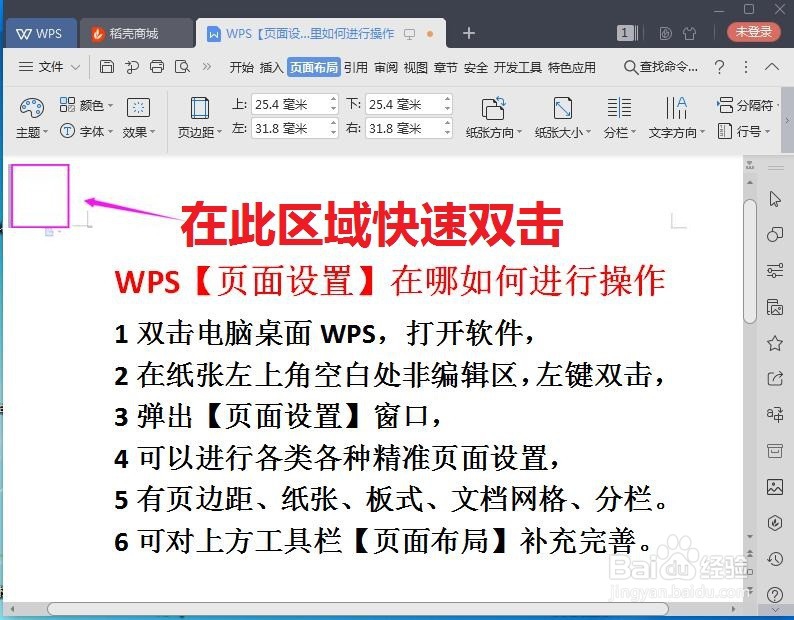Open the history clock icon in sidebar
This screenshot has width=794, height=620.
point(775,559)
